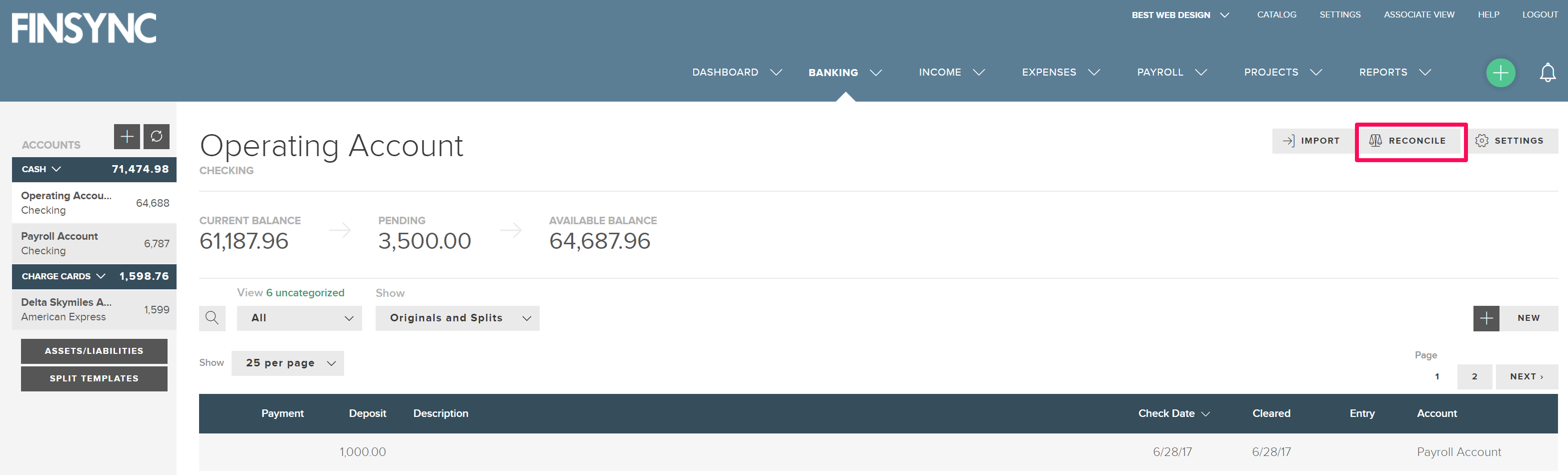Open top Settings link
Viewport: 1568px width, 475px height.
tap(1340, 15)
